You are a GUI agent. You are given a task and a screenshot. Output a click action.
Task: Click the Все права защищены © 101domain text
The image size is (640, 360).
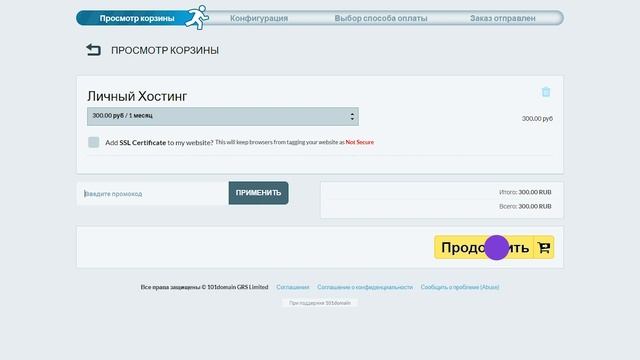pos(204,287)
